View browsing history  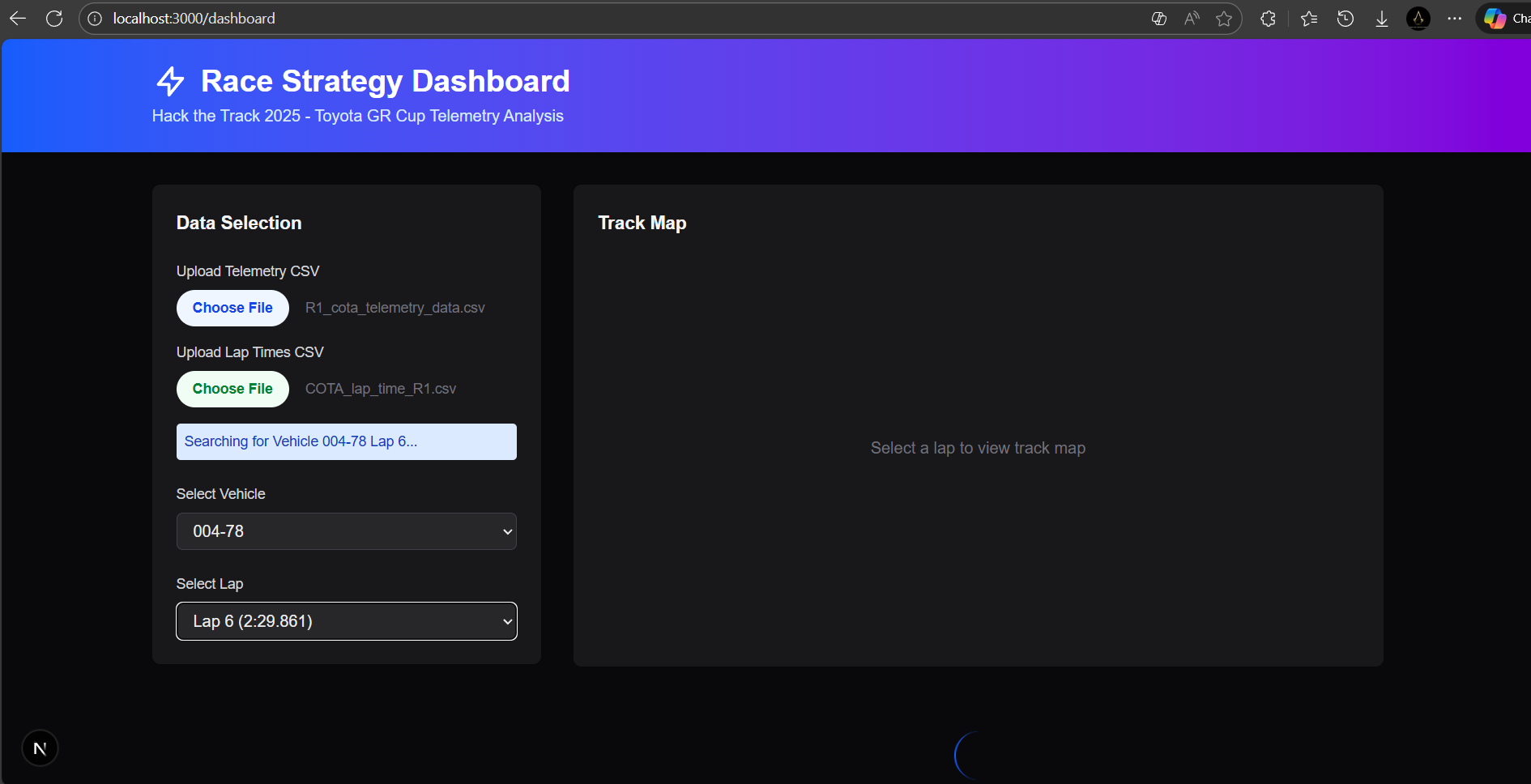(1345, 18)
